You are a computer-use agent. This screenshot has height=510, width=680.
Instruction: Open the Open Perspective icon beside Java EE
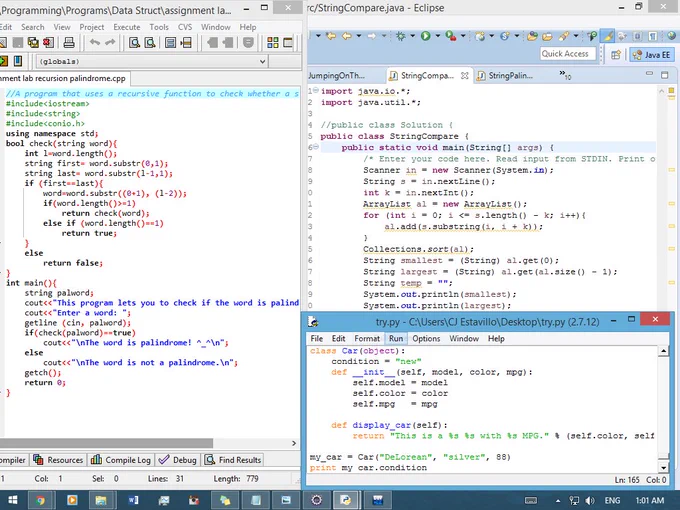click(x=616, y=55)
